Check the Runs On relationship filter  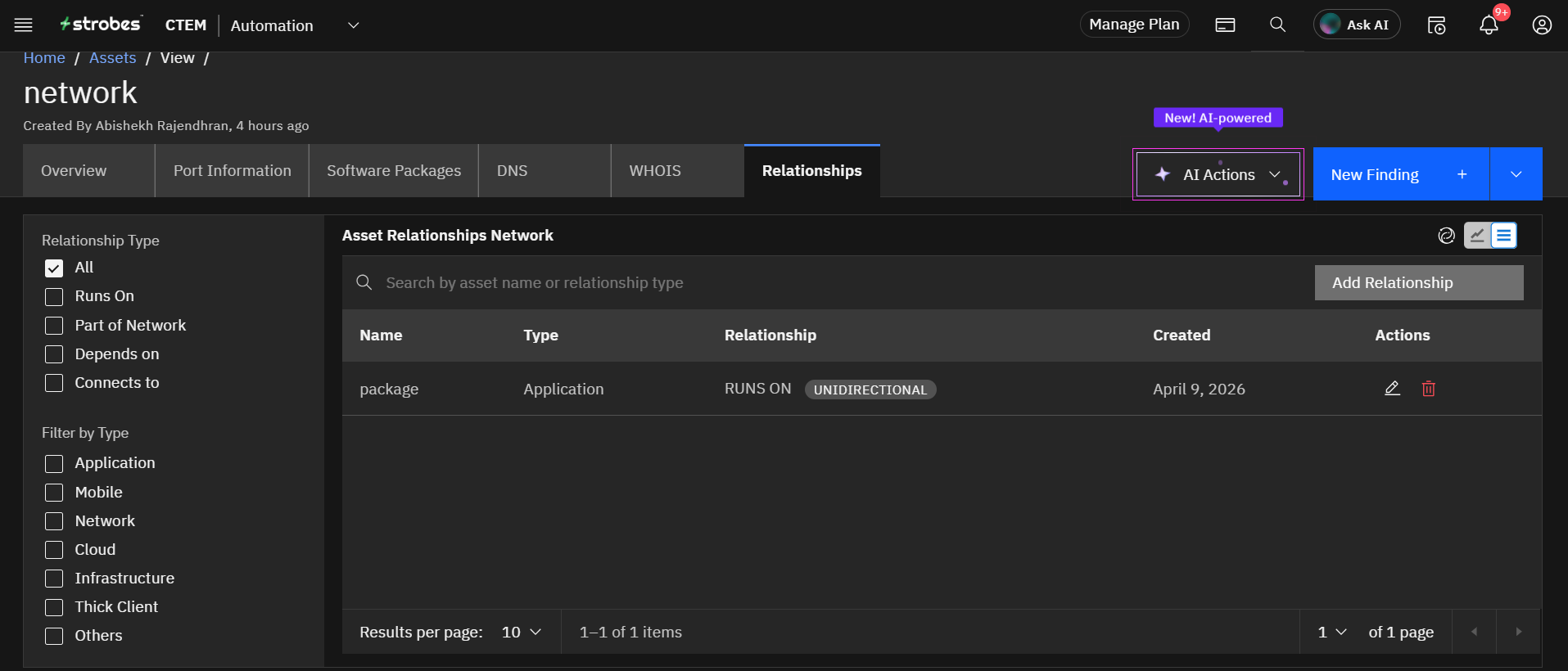[x=54, y=296]
